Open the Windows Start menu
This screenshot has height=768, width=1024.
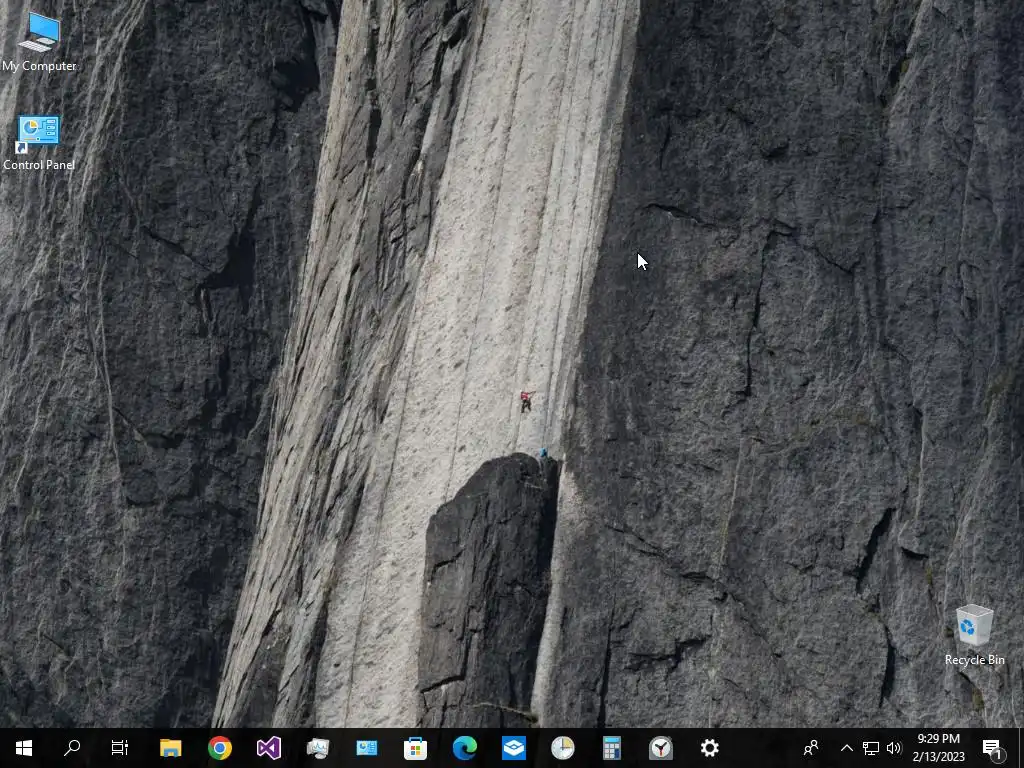(24, 748)
